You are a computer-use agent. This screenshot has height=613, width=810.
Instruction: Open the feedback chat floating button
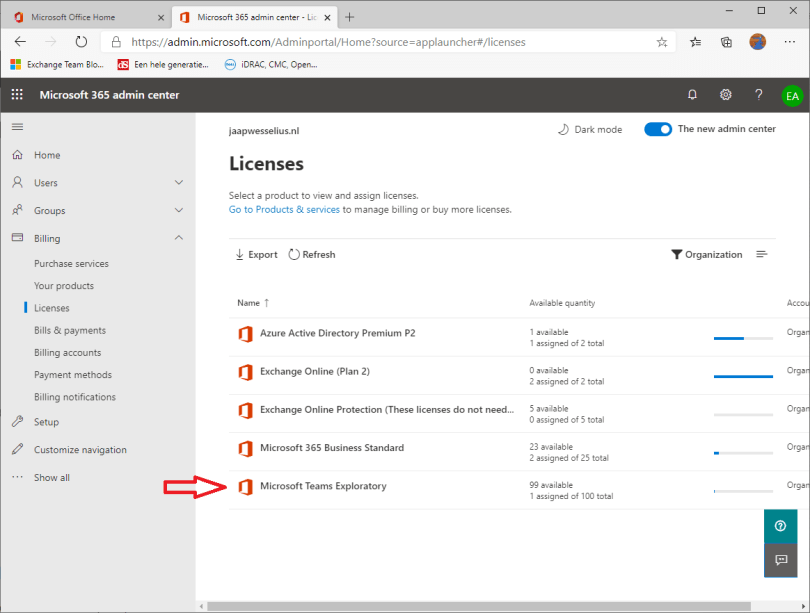click(780, 560)
